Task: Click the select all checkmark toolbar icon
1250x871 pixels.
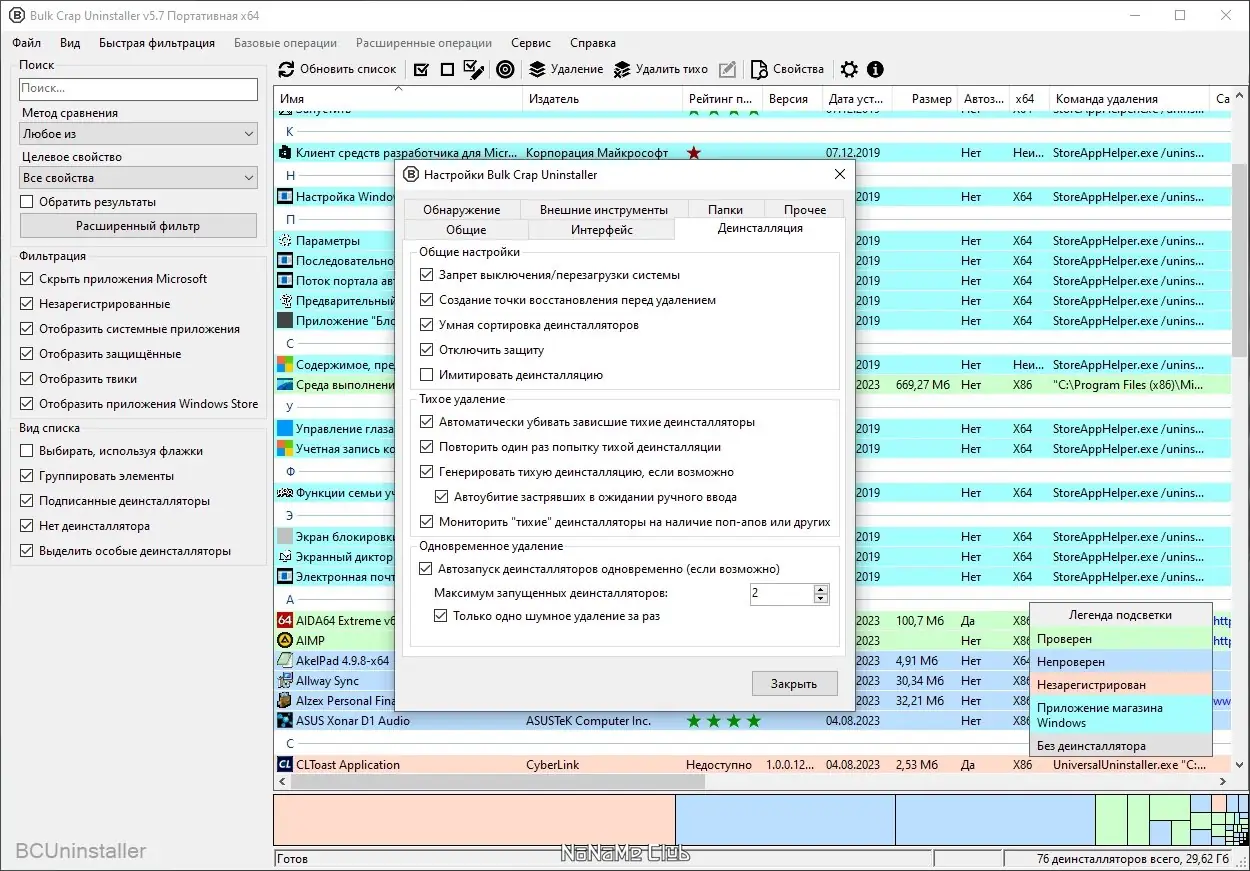Action: (x=421, y=69)
